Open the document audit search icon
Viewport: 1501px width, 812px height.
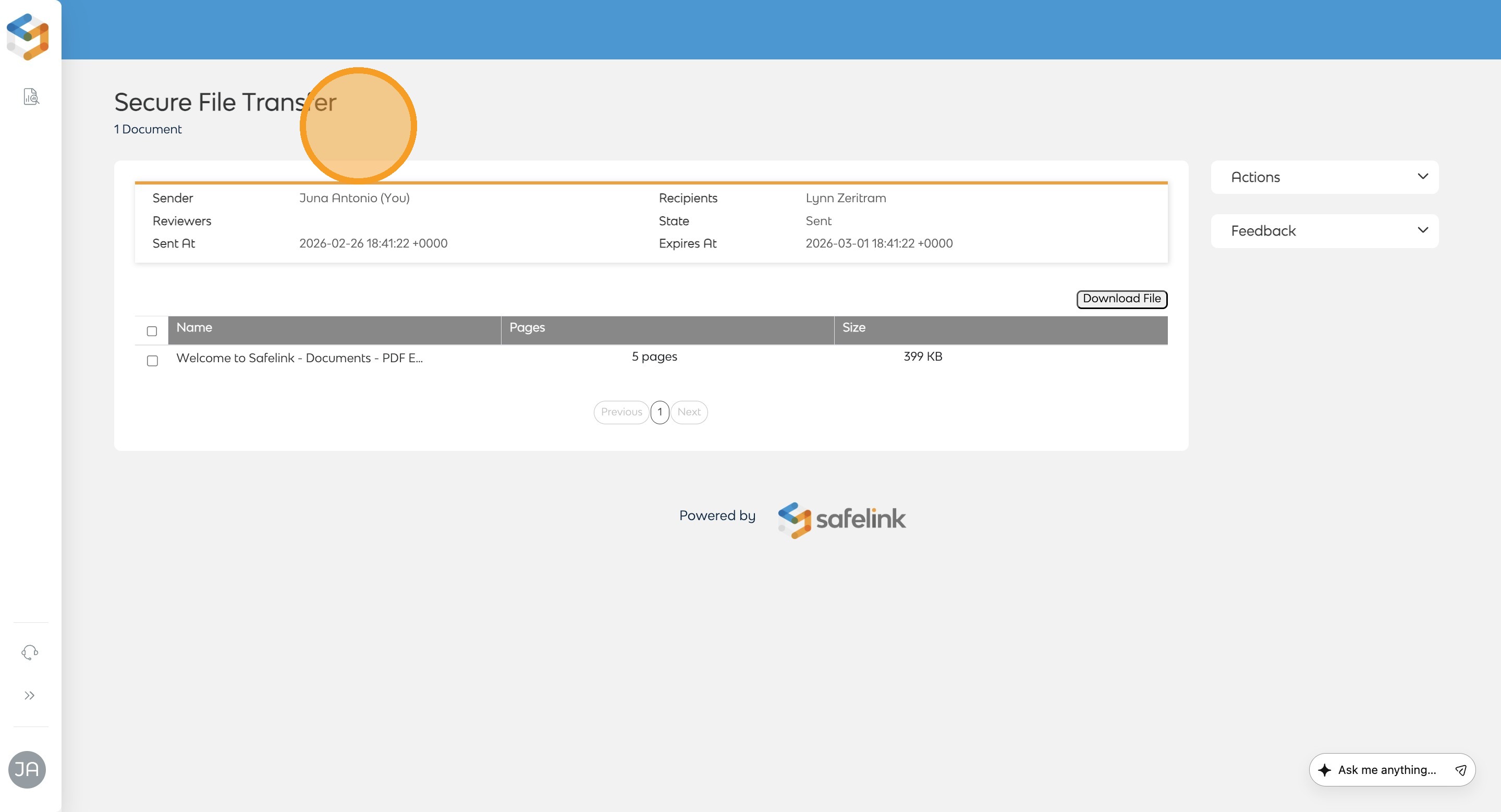pos(31,97)
